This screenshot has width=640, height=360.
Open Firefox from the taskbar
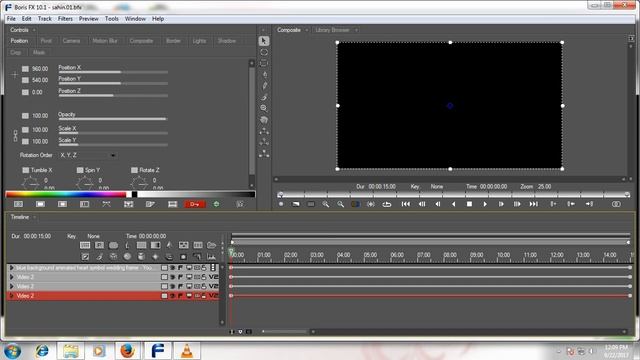127,350
